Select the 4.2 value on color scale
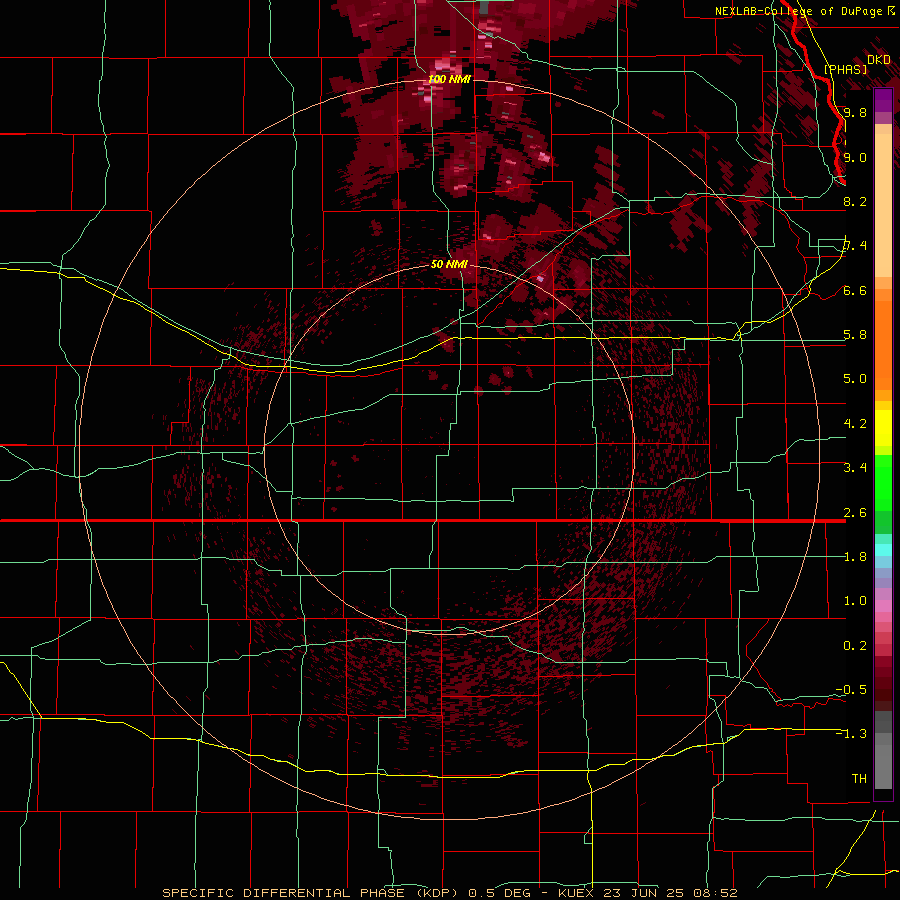 855,424
